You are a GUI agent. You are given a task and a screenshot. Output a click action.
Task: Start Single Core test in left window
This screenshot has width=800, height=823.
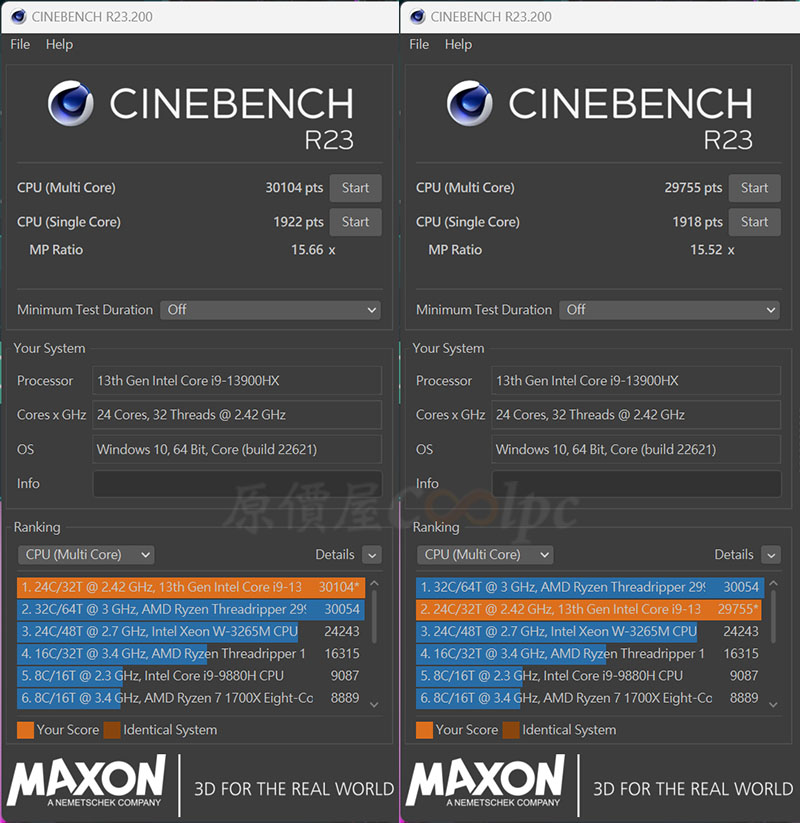click(355, 222)
